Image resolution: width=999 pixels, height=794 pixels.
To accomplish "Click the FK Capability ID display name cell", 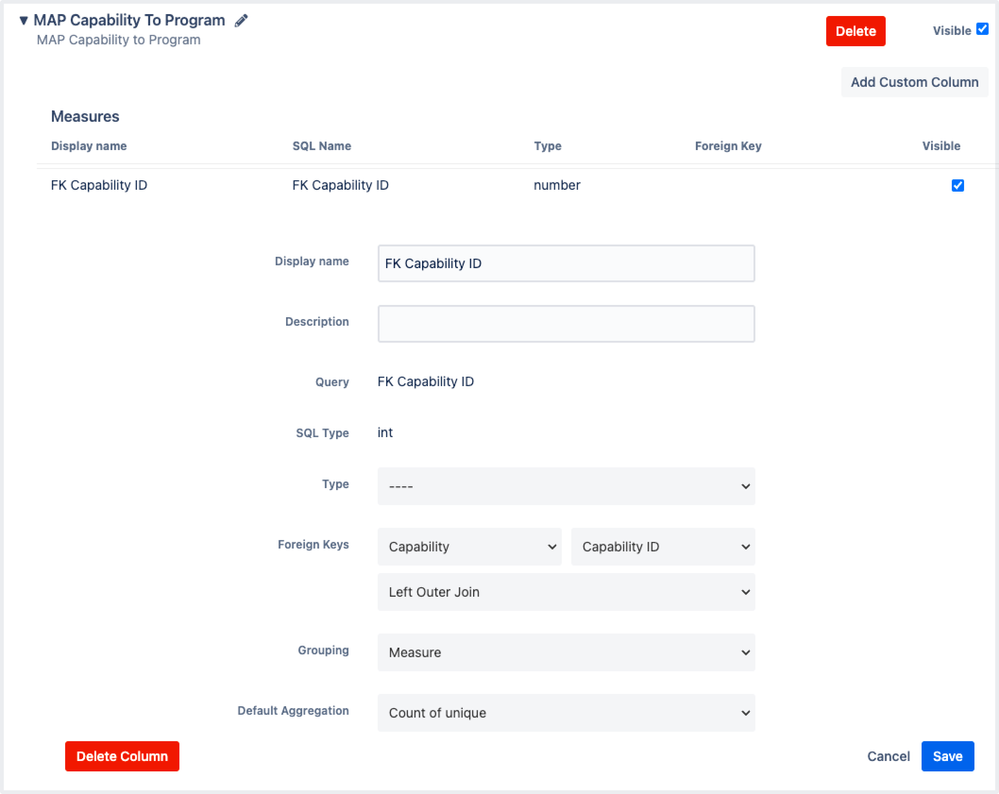I will 99,185.
